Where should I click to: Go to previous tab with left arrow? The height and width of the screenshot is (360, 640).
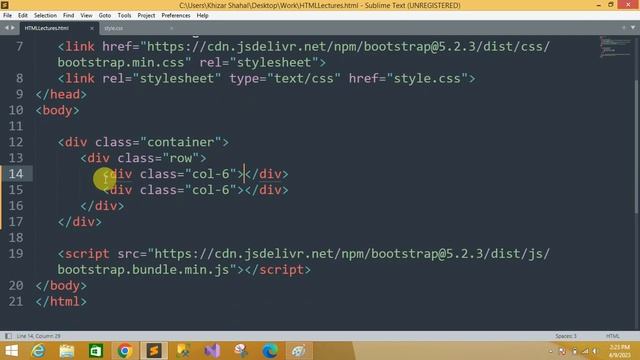7,28
